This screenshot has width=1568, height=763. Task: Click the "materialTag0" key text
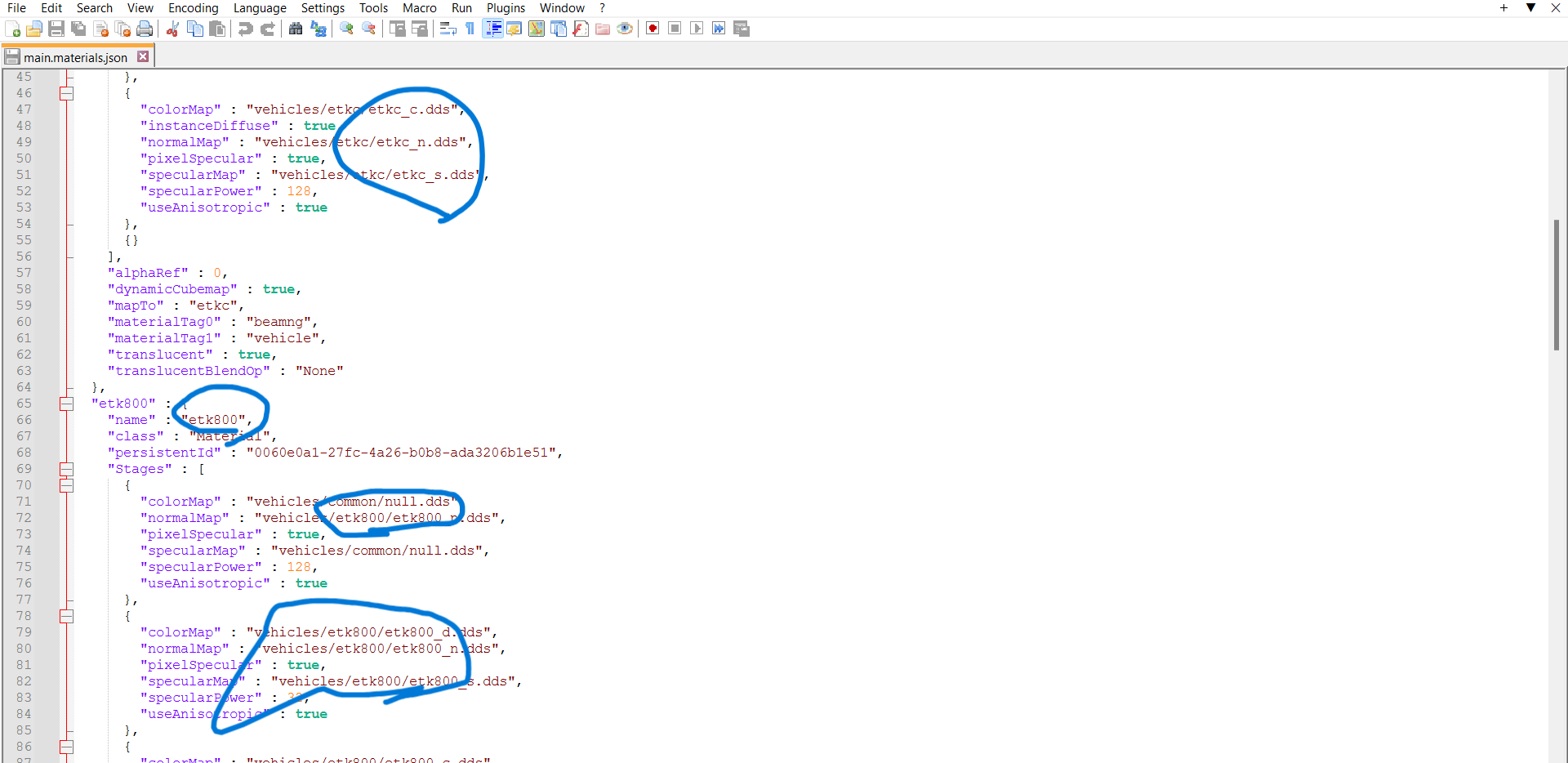pos(164,322)
